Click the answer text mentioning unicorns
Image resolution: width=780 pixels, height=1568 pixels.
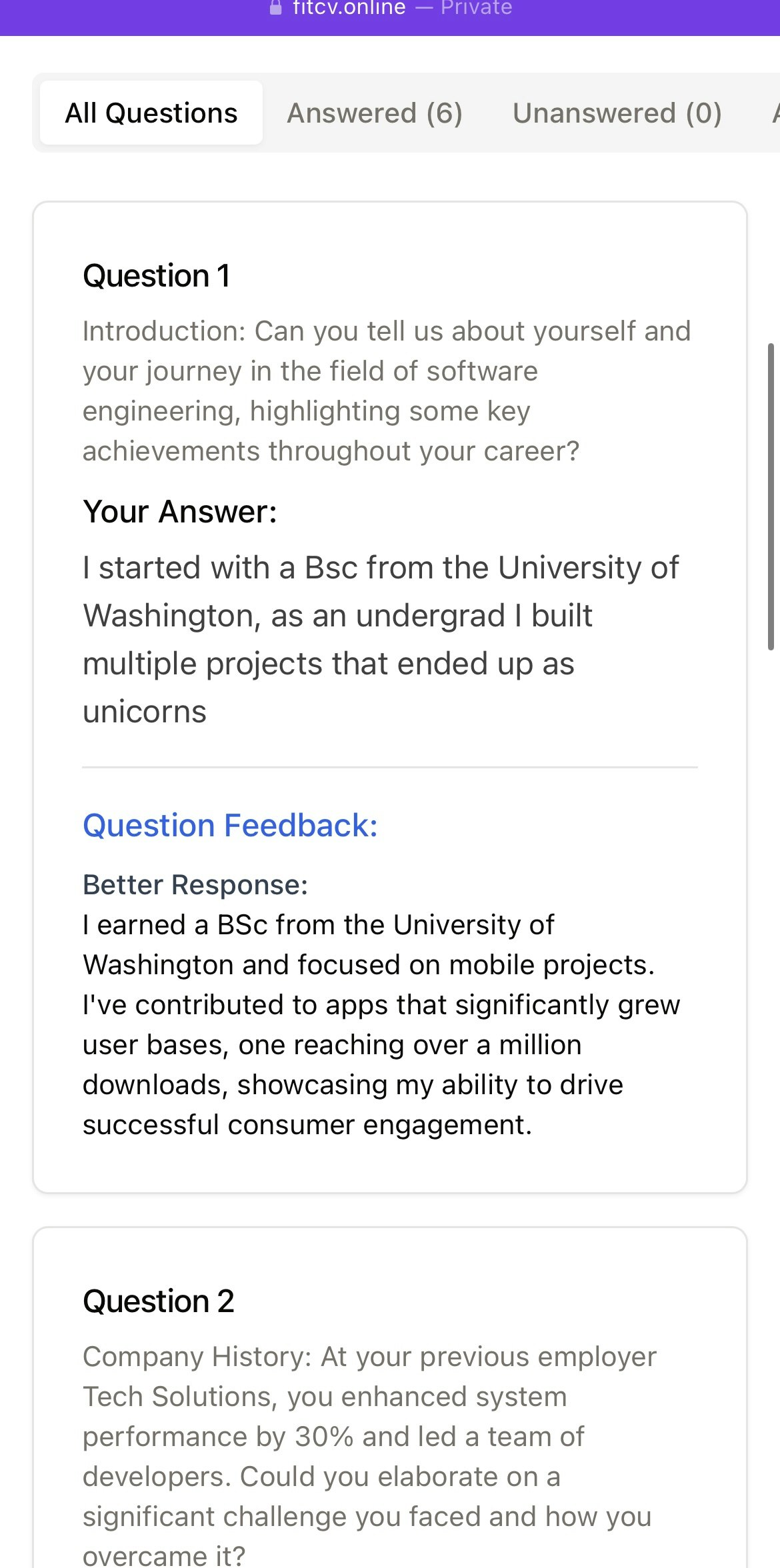[380, 640]
